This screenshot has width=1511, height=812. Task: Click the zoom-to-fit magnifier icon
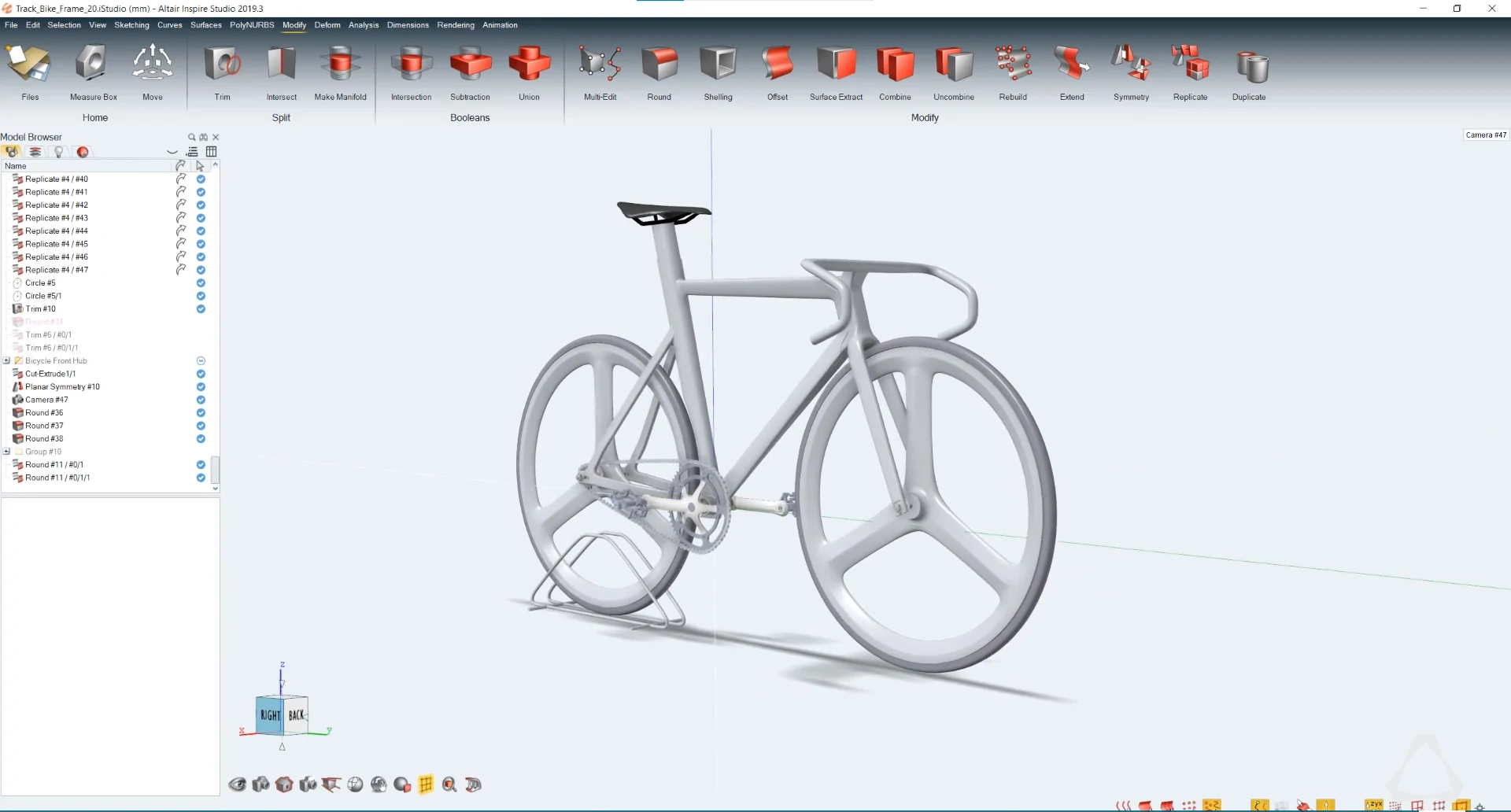click(449, 784)
